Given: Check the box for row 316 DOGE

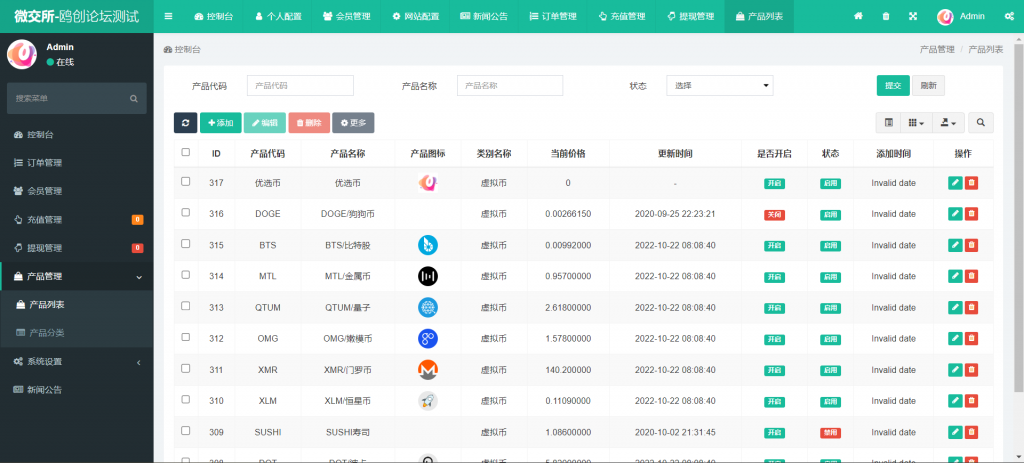Looking at the screenshot, I should point(185,212).
